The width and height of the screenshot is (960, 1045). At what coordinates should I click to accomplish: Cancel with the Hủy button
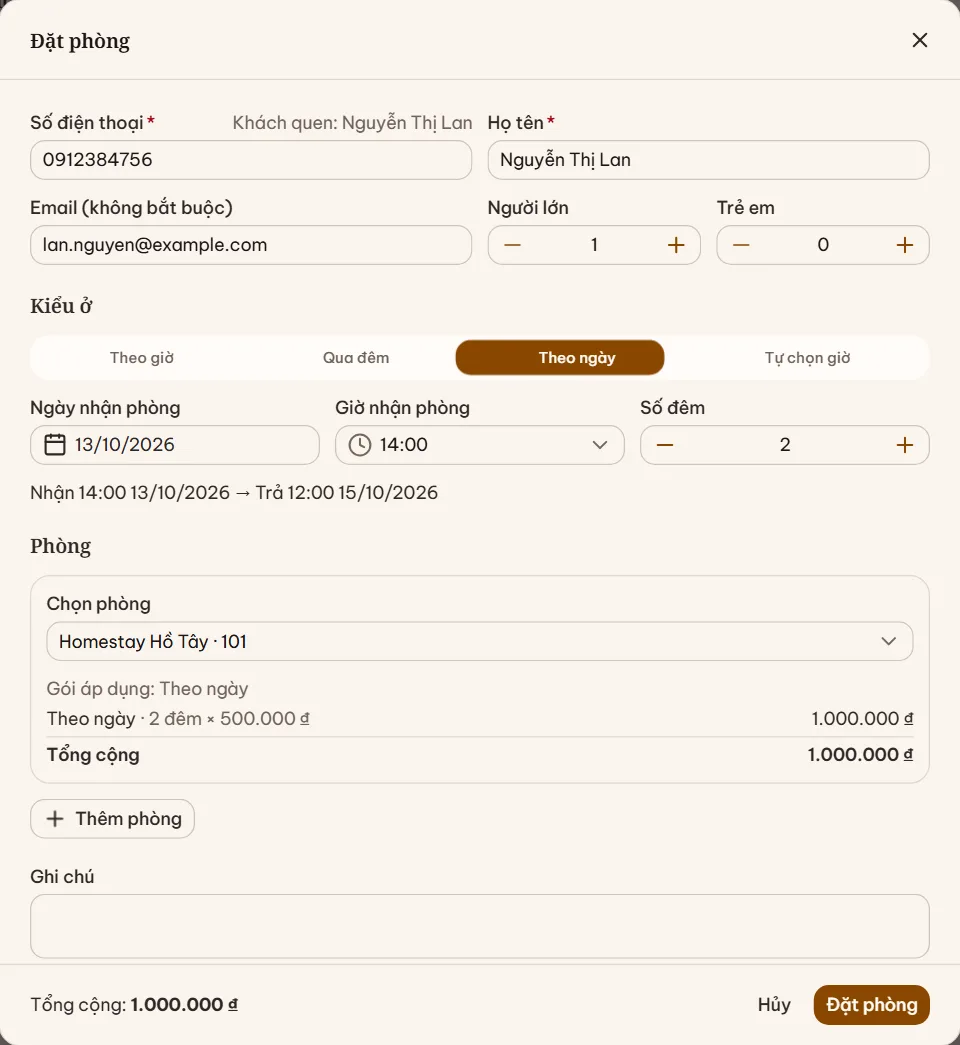774,1005
